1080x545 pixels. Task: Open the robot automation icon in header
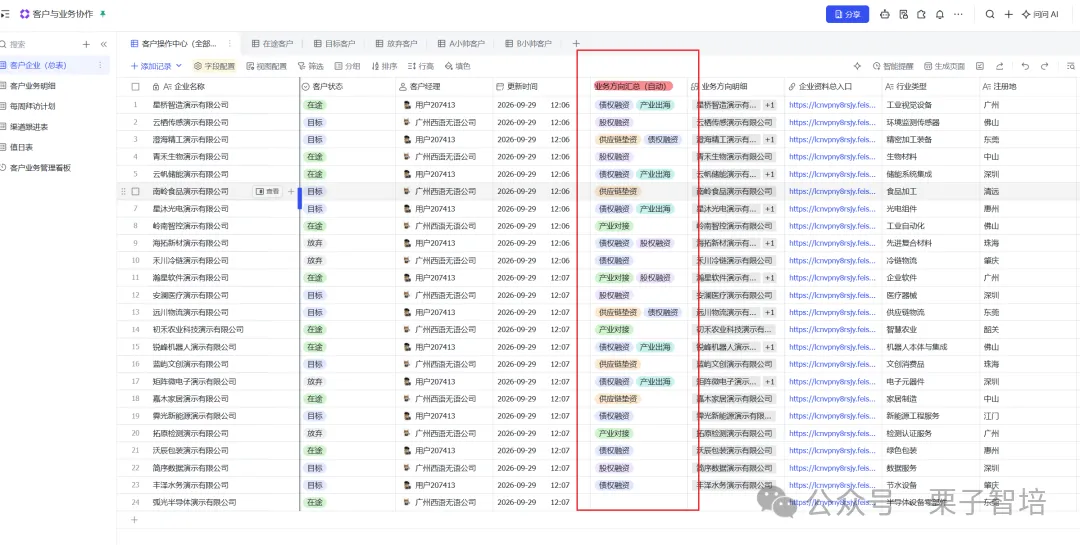point(885,14)
